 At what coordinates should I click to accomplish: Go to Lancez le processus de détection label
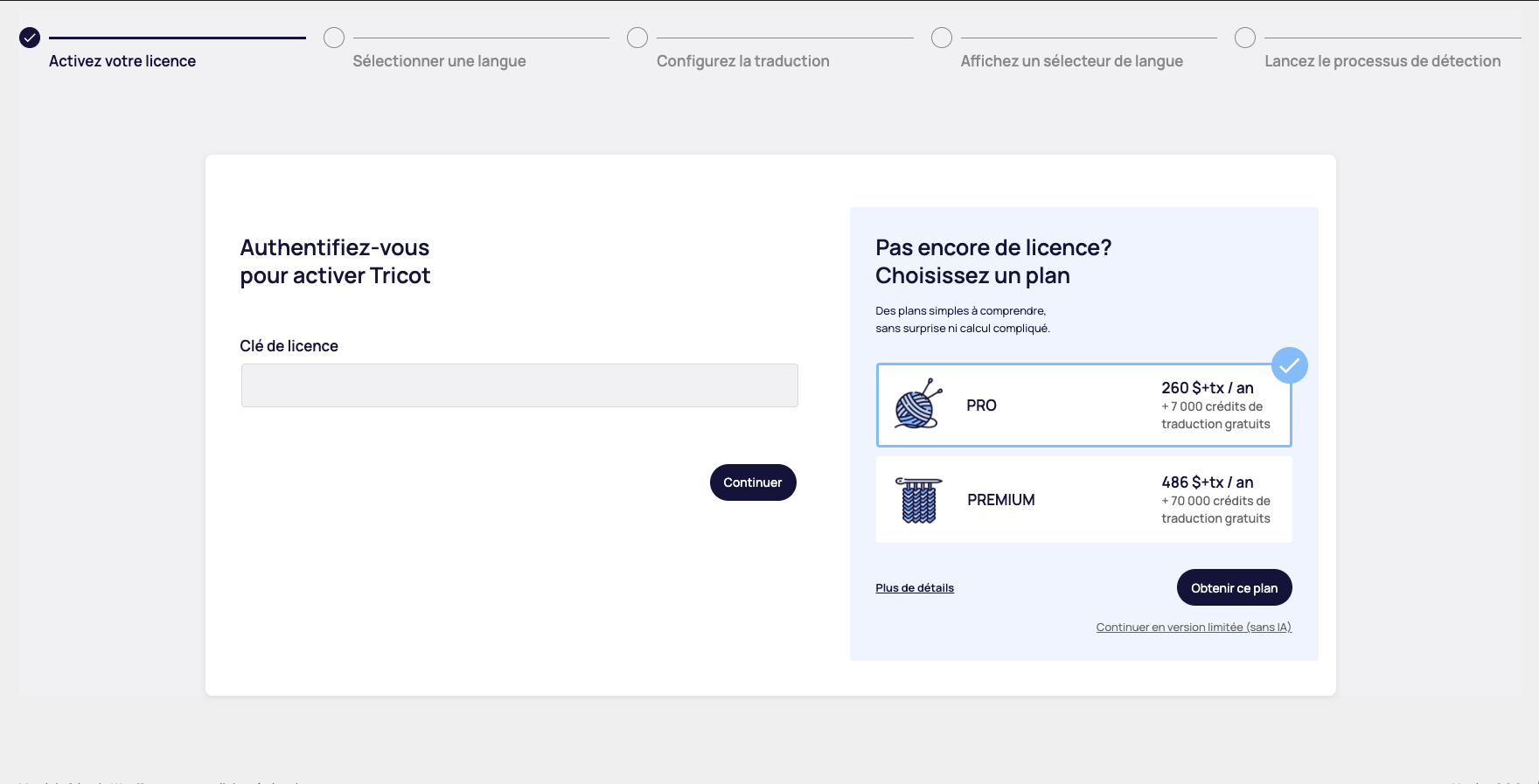pyautogui.click(x=1382, y=61)
